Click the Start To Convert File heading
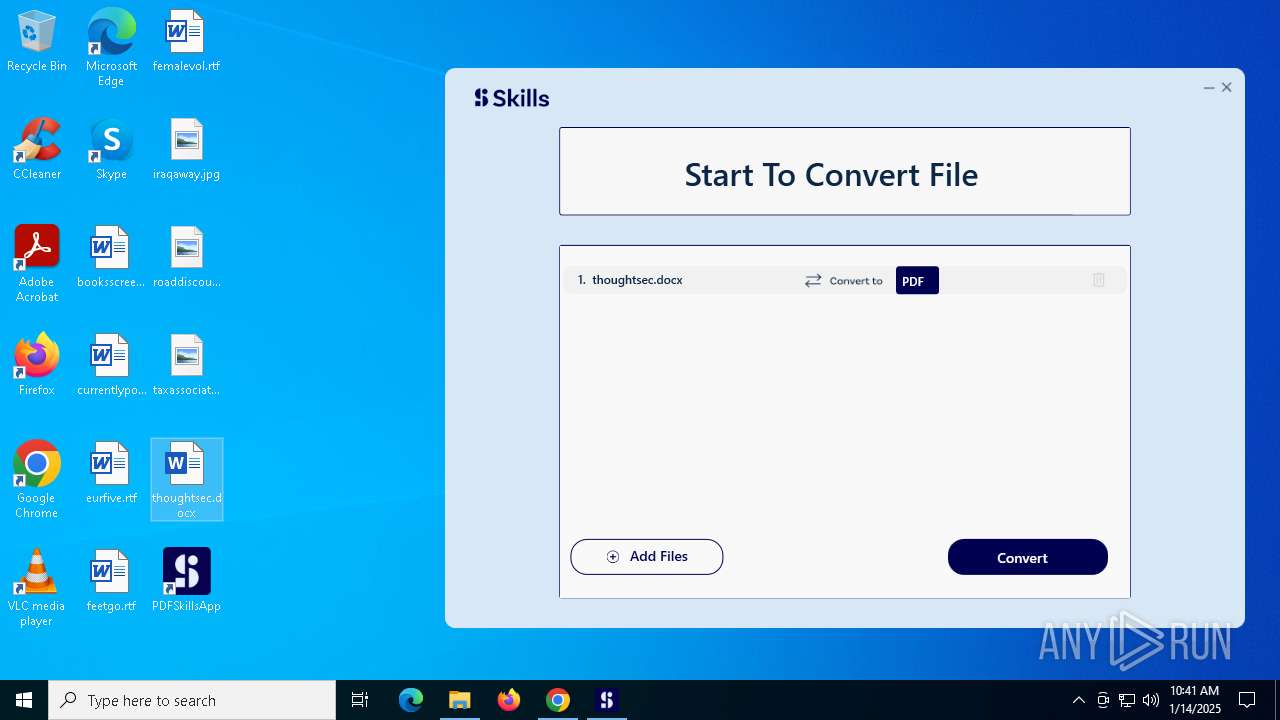Viewport: 1280px width, 720px height. [831, 175]
